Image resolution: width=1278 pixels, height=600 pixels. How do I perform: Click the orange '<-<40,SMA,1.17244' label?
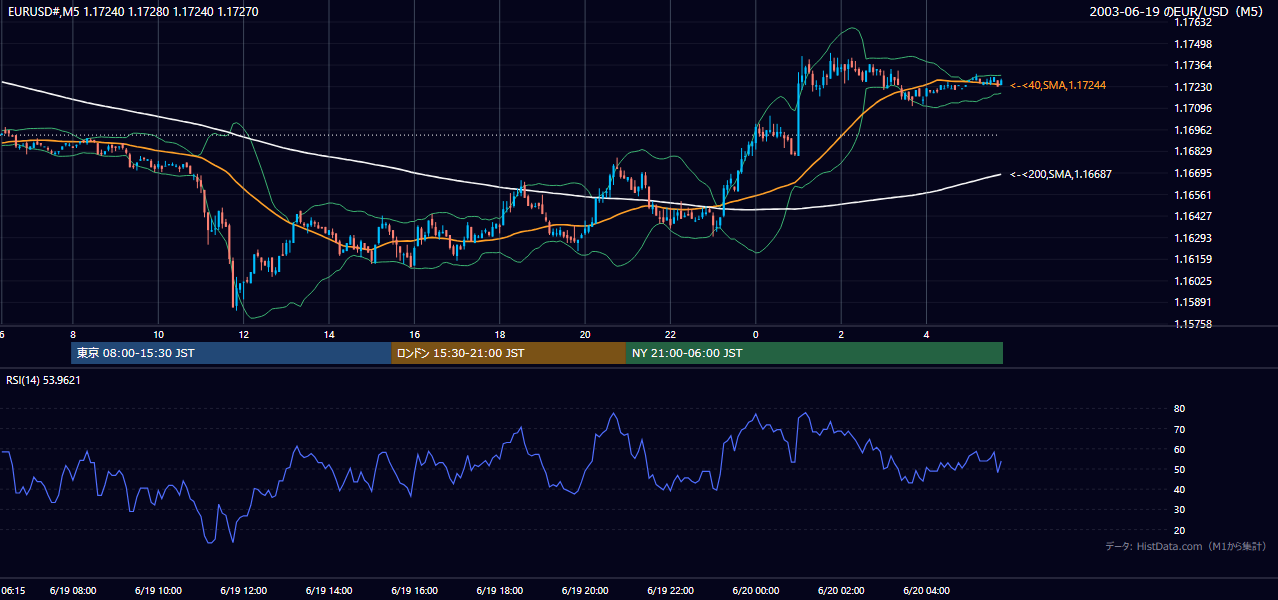coord(1057,86)
